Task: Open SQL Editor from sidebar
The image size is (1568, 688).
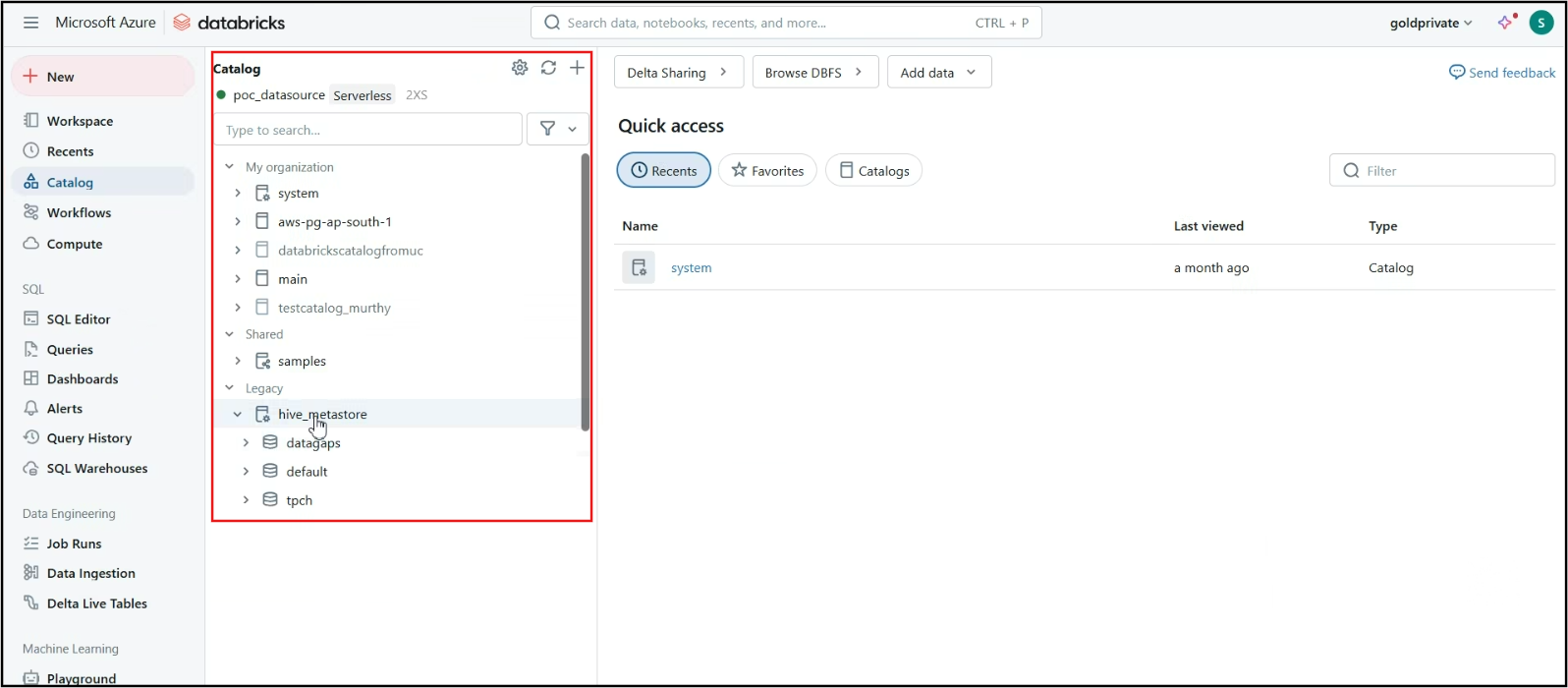Action: click(x=78, y=319)
